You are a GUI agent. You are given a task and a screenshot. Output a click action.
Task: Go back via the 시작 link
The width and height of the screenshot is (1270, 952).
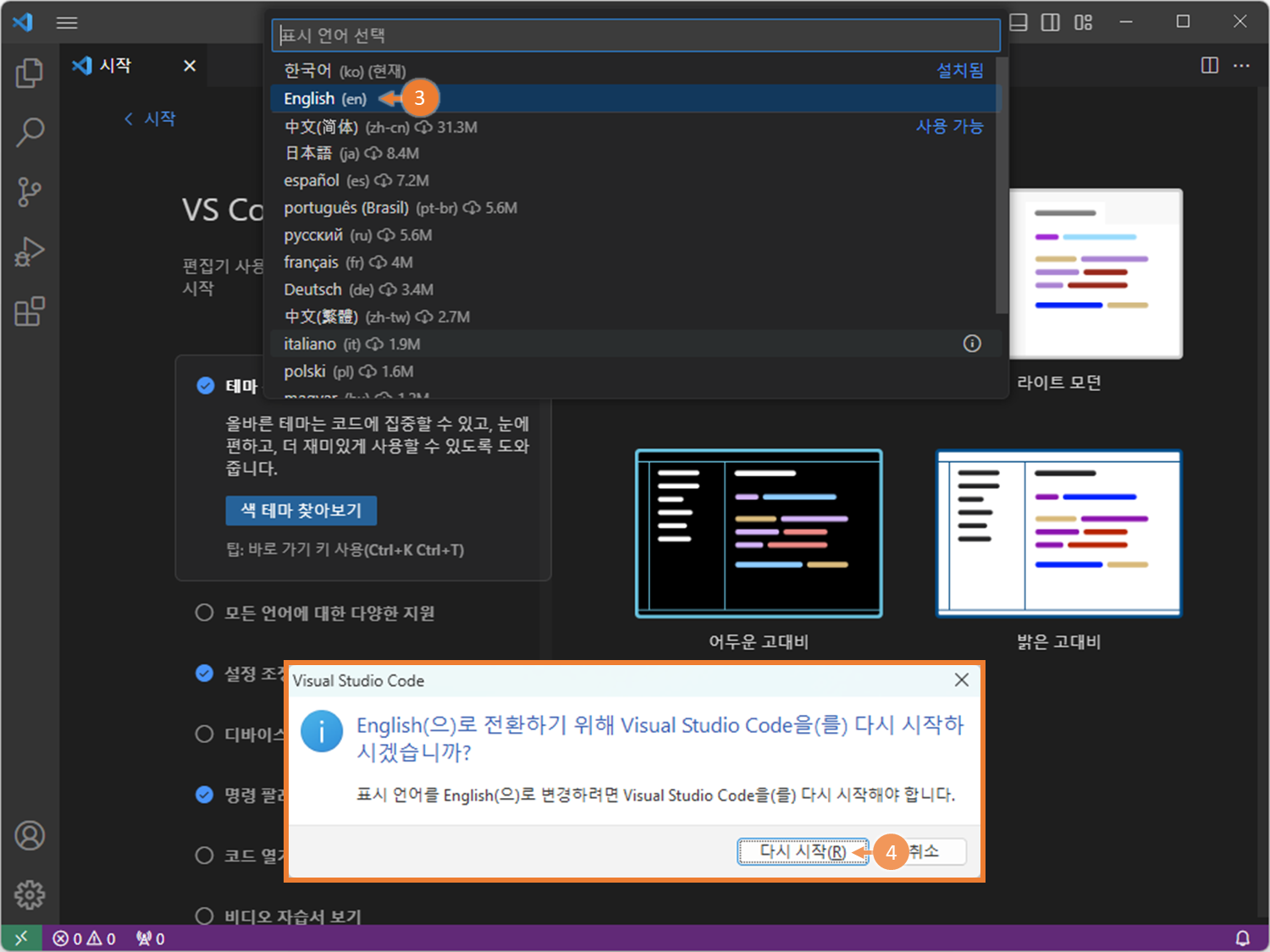point(150,118)
